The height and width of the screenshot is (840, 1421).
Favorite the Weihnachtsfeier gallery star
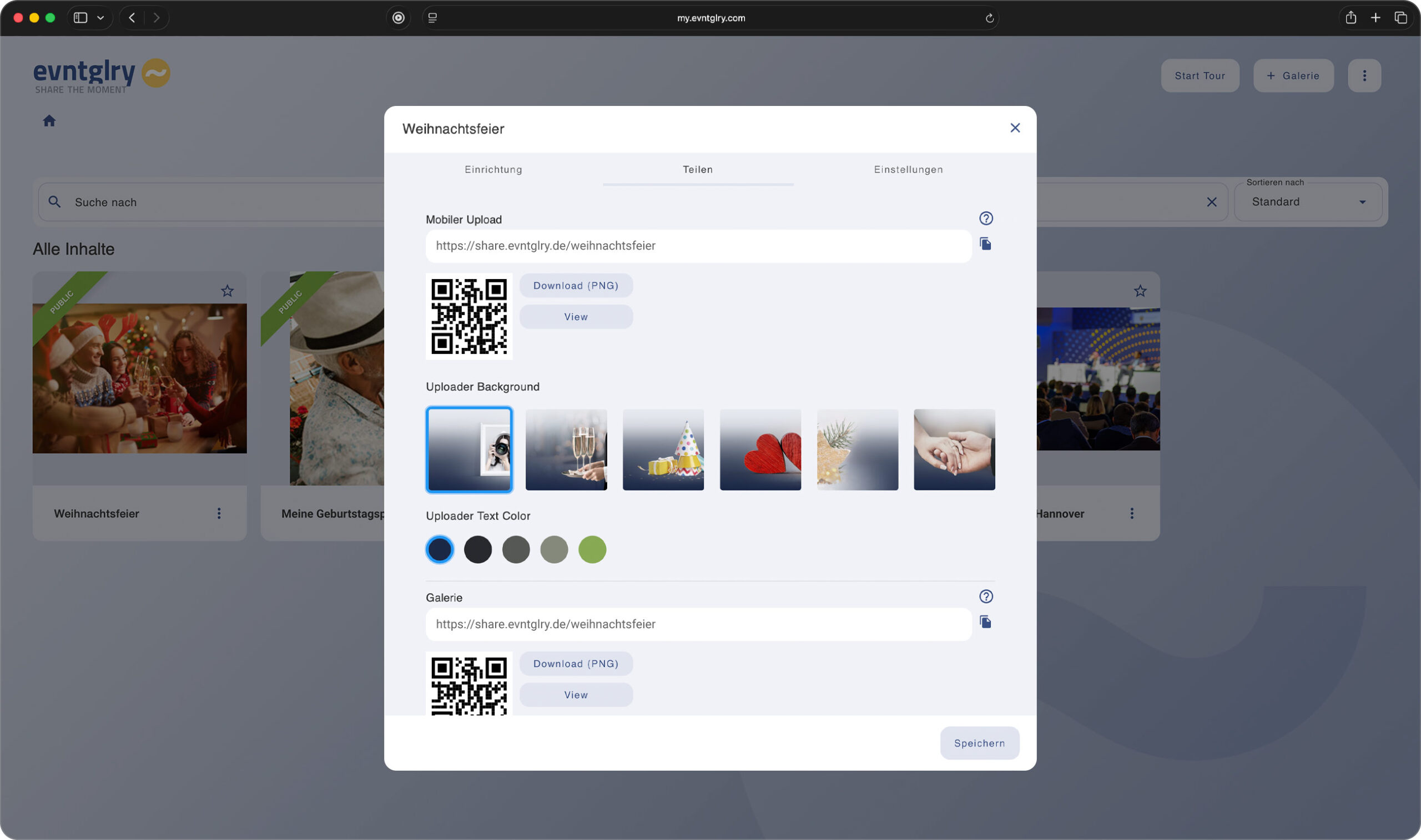227,291
